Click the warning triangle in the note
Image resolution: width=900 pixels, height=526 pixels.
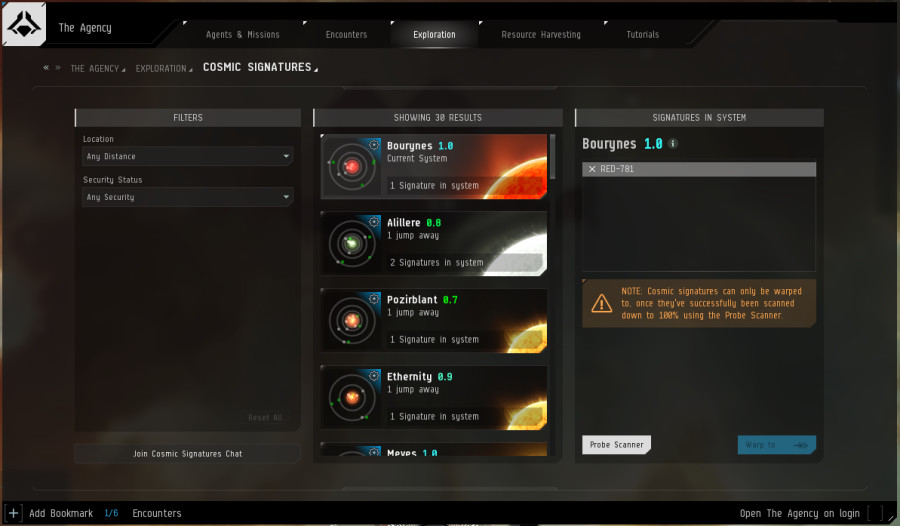point(602,303)
